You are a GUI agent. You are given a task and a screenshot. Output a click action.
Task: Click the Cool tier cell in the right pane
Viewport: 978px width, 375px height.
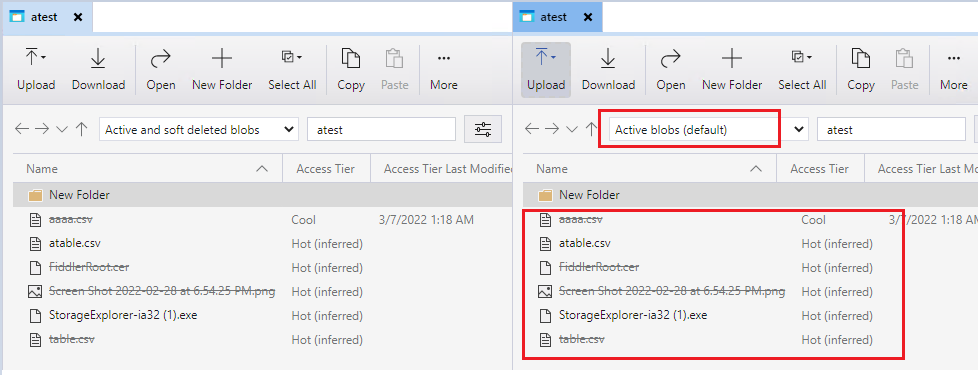814,220
